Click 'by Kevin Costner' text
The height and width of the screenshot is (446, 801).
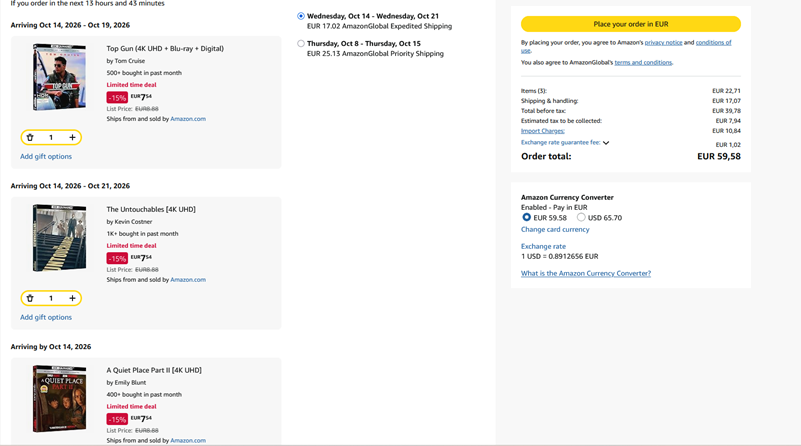[129, 222]
